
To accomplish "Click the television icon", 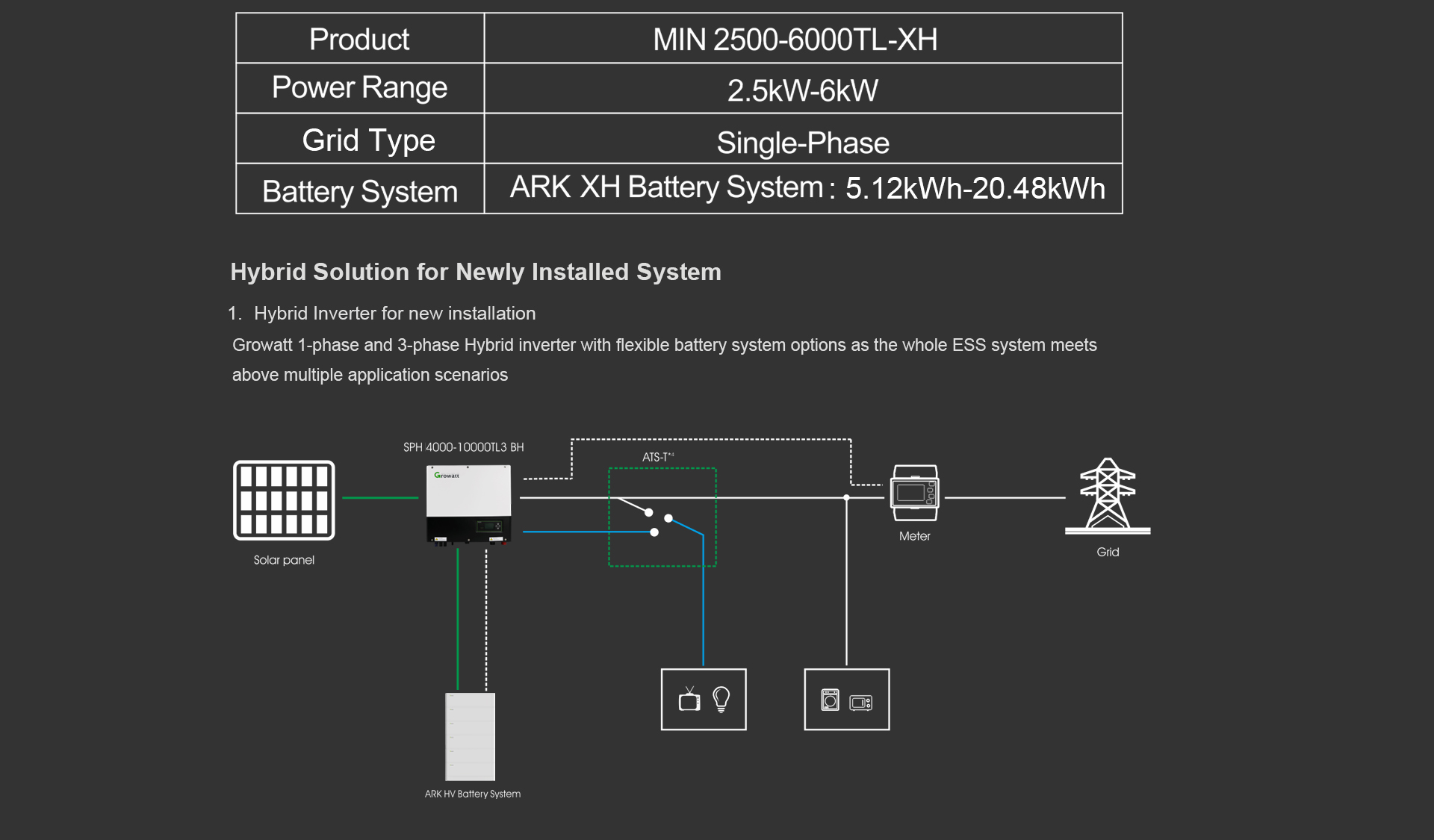I will pyautogui.click(x=689, y=700).
